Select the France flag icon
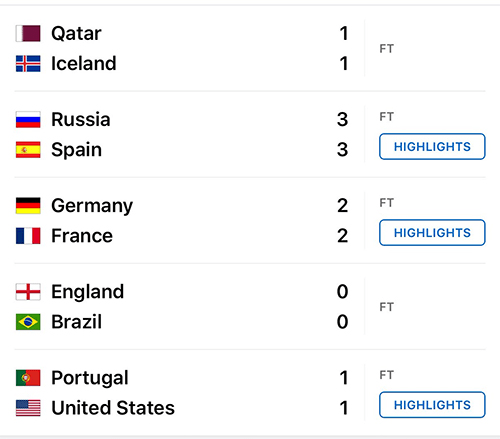Viewport: 500px width, 439px height. [28, 236]
